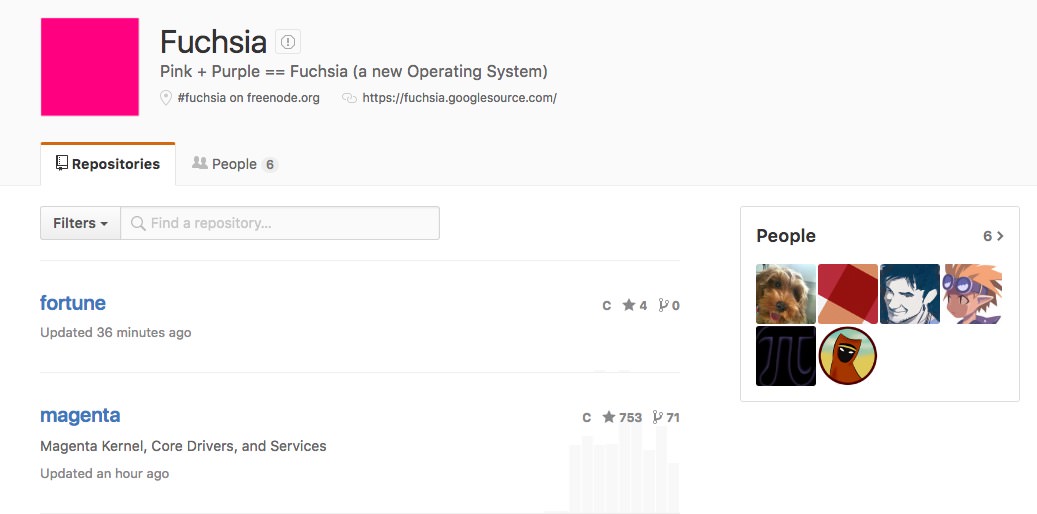The image size is (1037, 514).
Task: Open the round hooded figure member avatar
Action: pyautogui.click(x=848, y=356)
